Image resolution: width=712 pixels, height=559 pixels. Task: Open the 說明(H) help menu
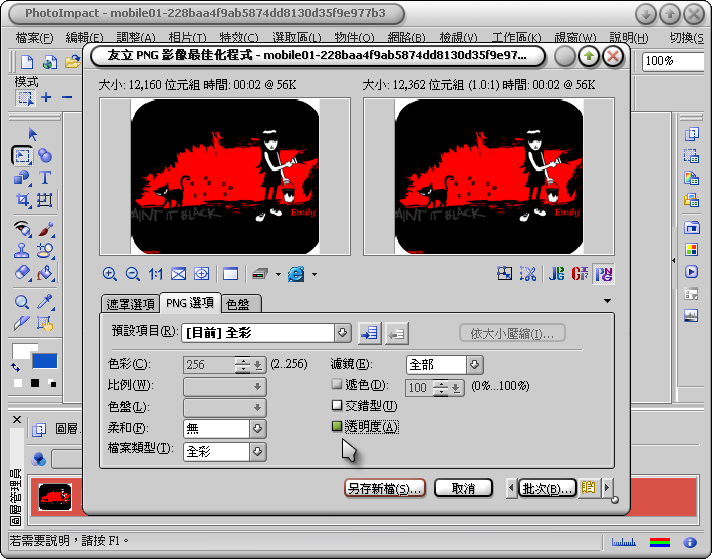[x=628, y=37]
